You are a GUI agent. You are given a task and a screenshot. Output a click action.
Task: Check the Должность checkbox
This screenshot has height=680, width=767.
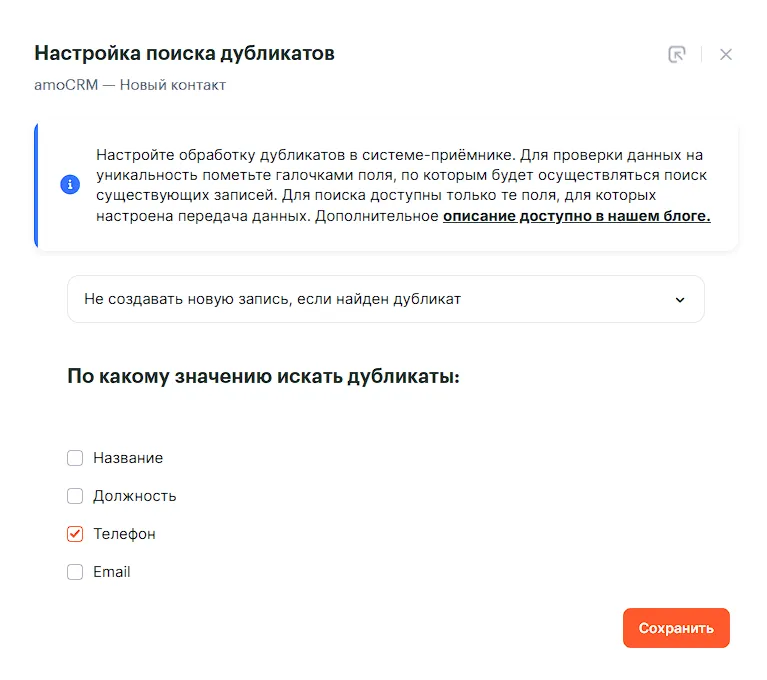click(x=75, y=496)
